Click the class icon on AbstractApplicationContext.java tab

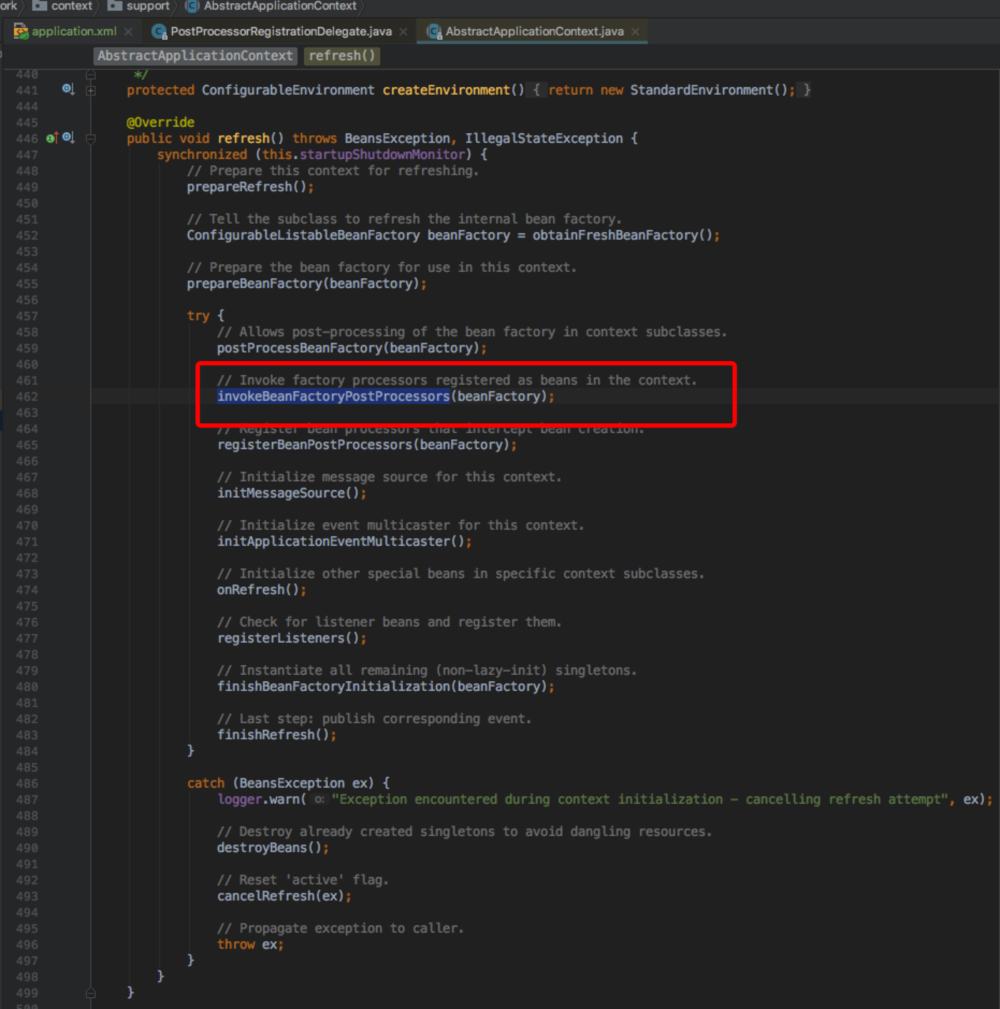tap(434, 31)
